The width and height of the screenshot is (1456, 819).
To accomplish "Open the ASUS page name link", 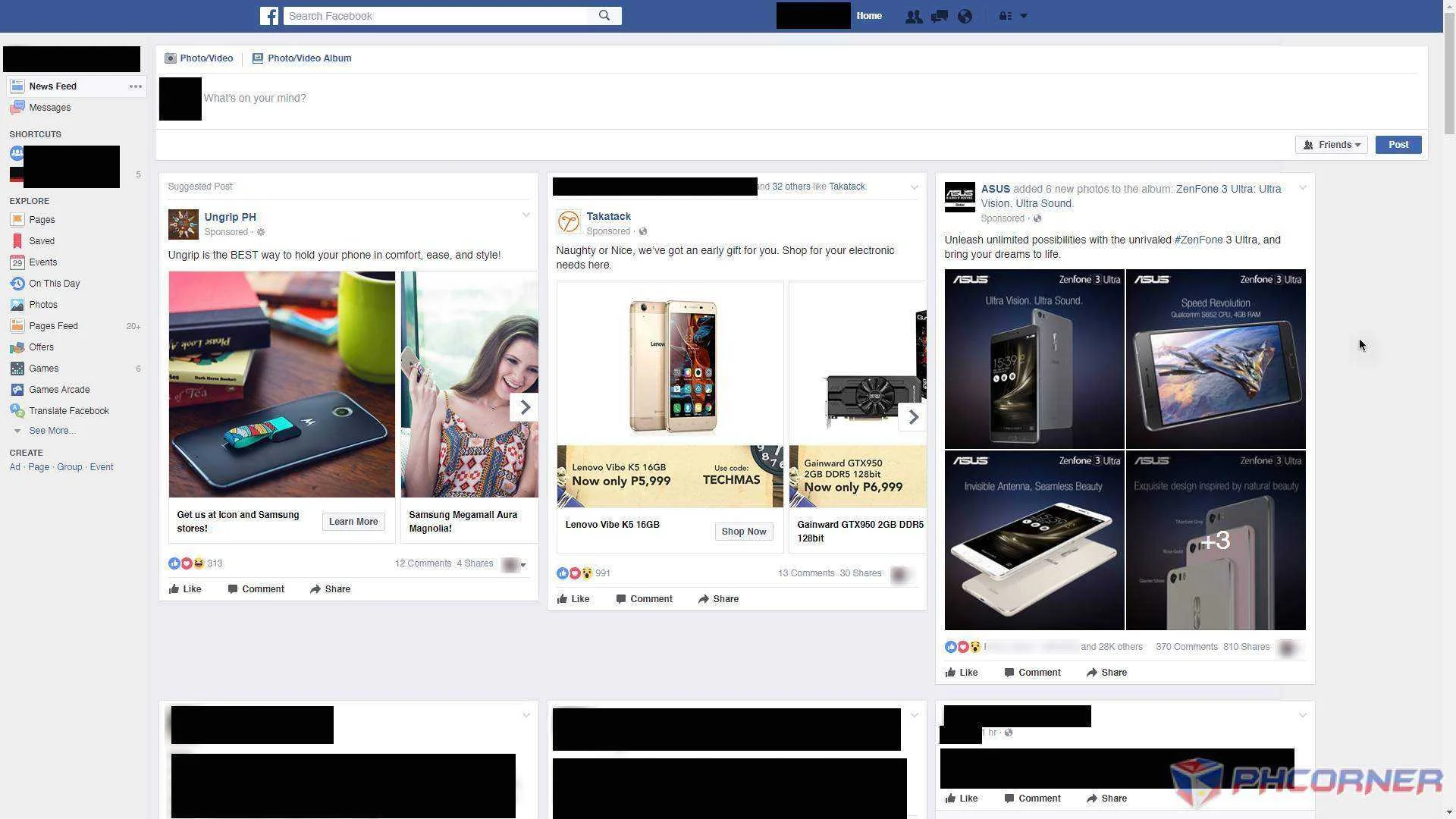I will point(996,189).
